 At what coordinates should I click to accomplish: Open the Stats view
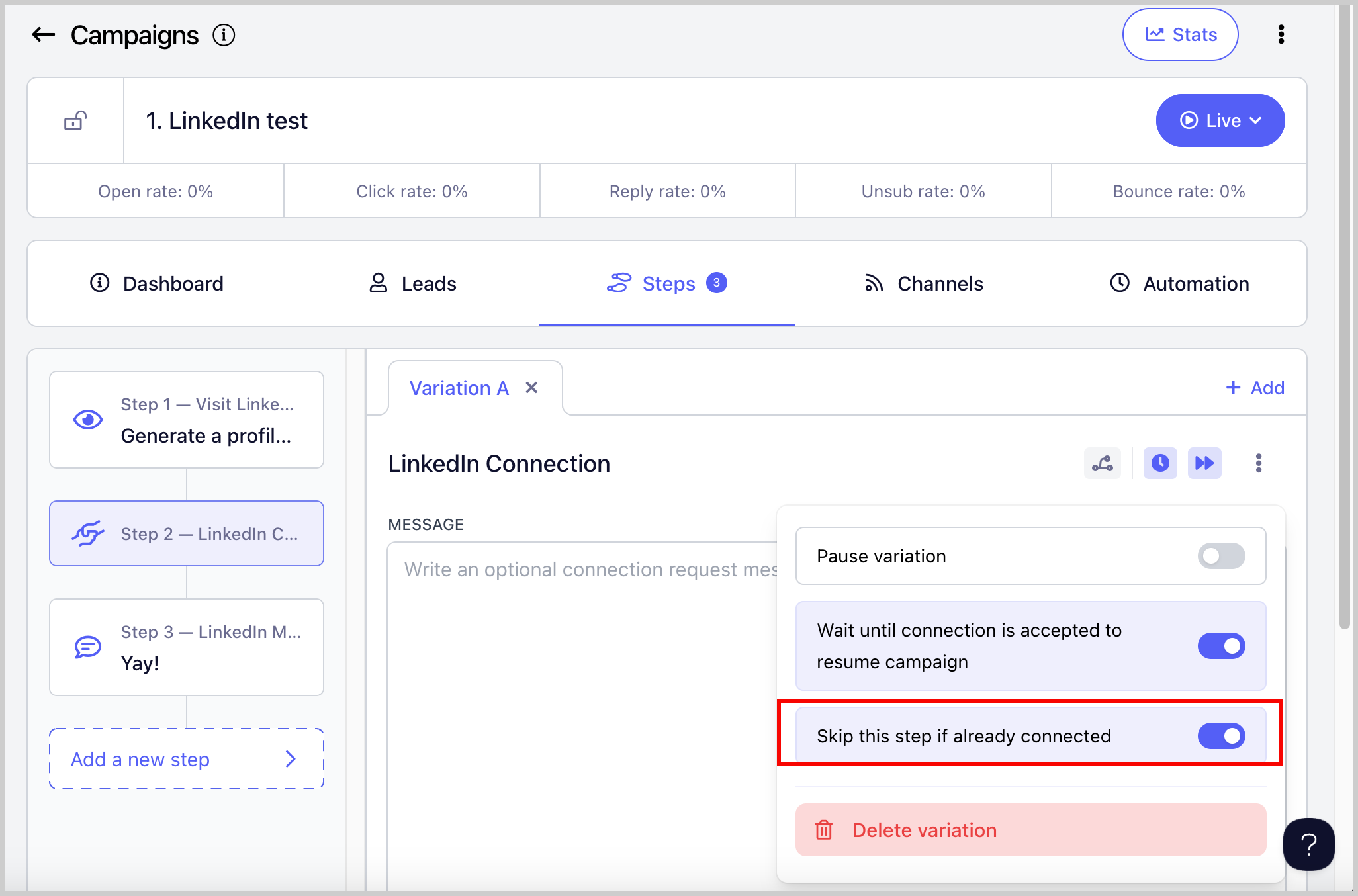pyautogui.click(x=1180, y=34)
